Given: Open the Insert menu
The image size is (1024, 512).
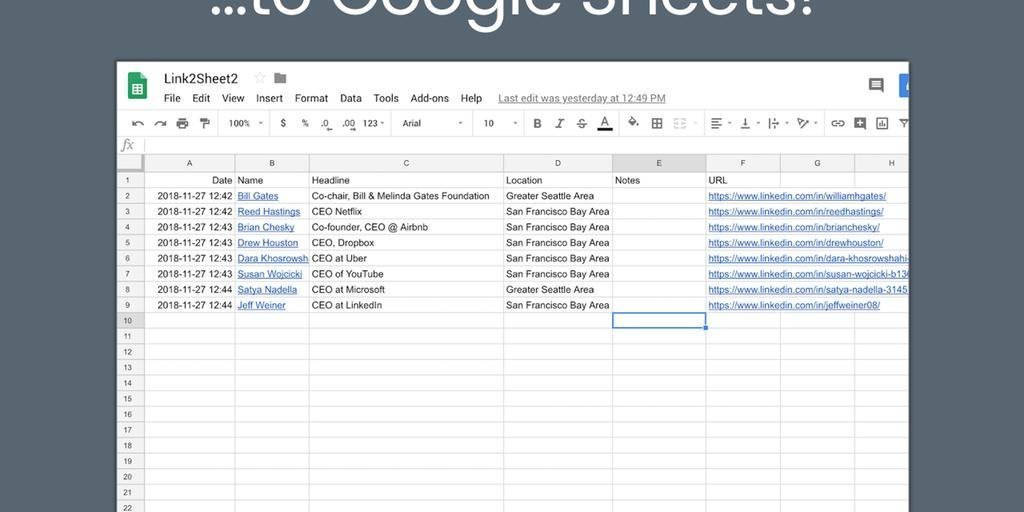Looking at the screenshot, I should [270, 99].
